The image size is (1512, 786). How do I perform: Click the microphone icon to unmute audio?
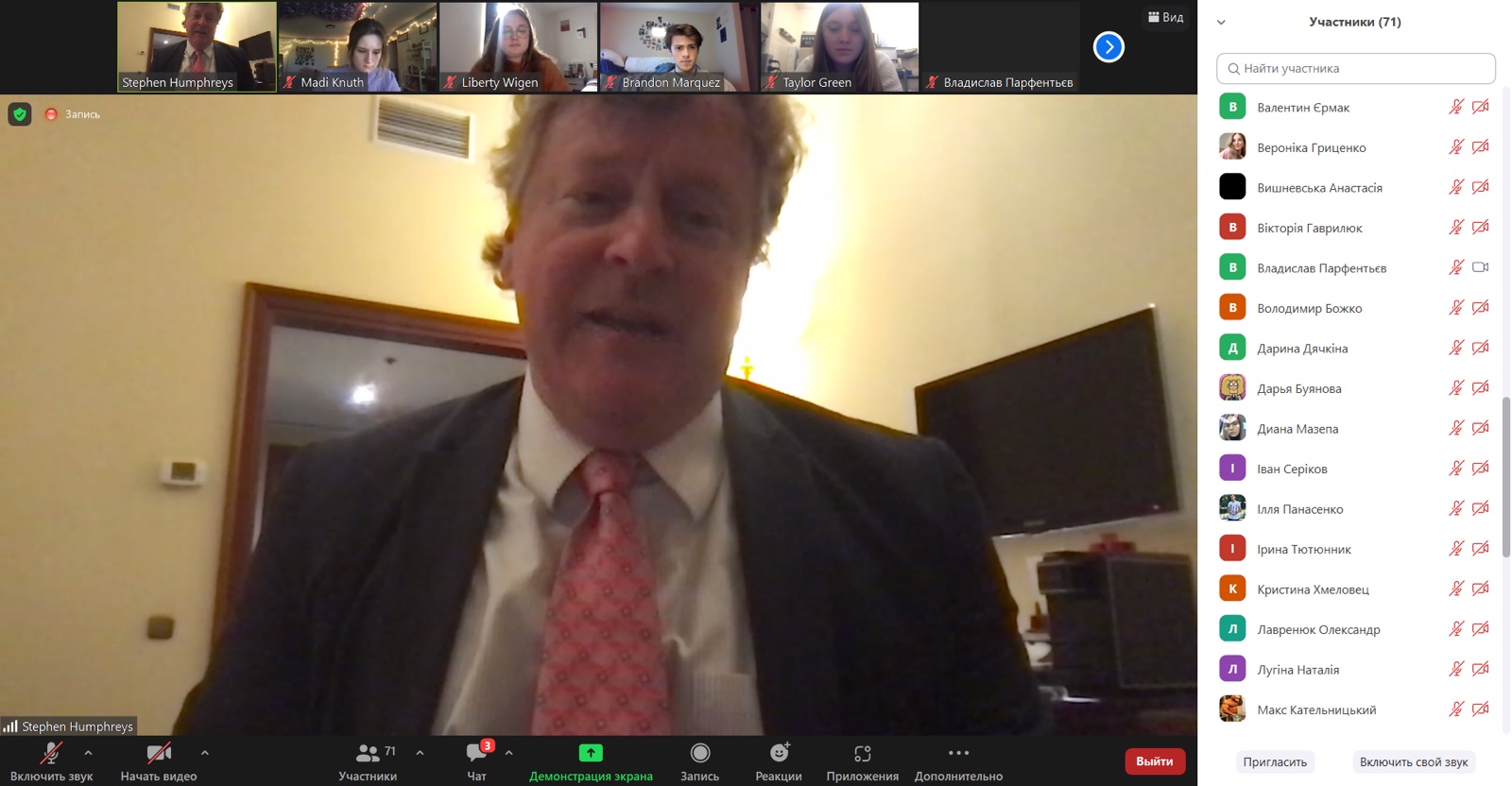tap(51, 753)
